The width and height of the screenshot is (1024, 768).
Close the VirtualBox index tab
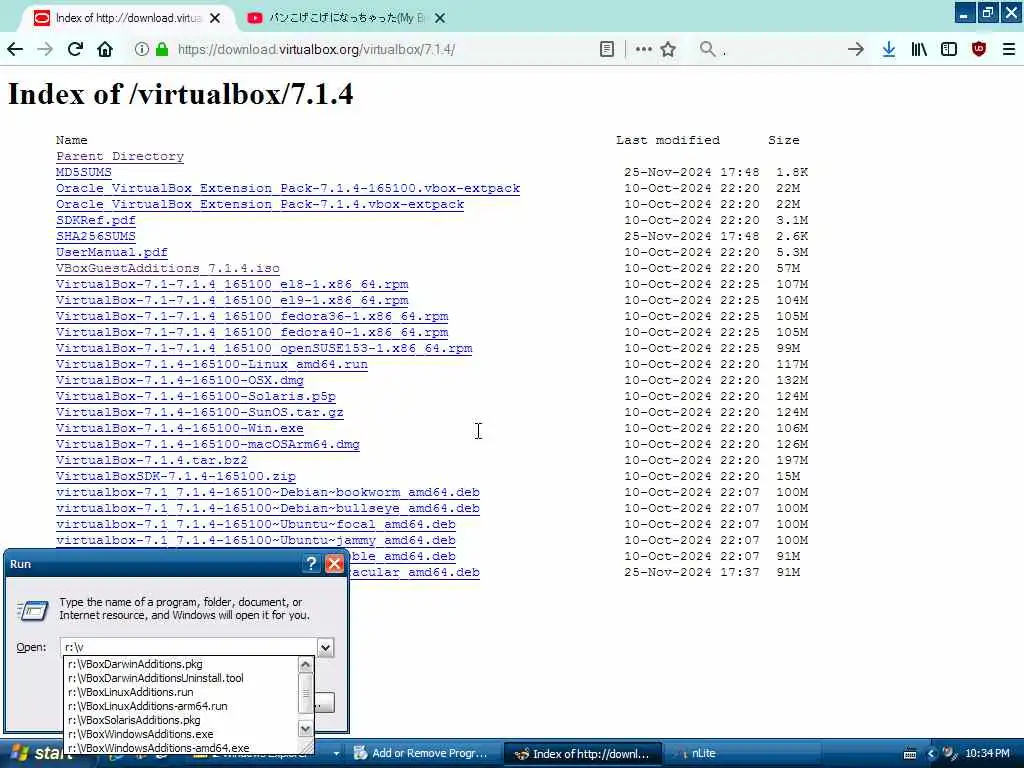tap(215, 18)
